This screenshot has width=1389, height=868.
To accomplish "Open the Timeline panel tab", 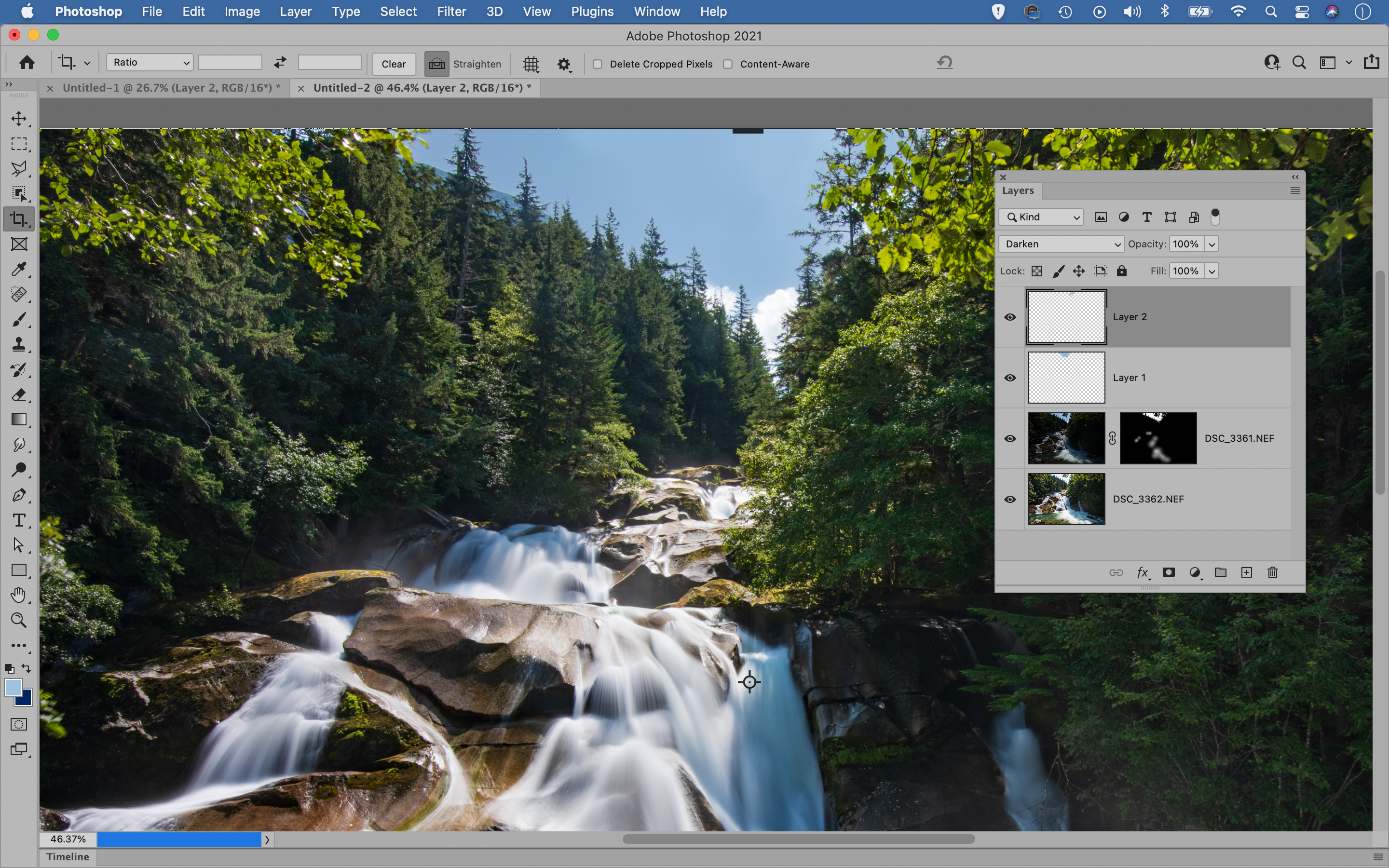I will (x=68, y=857).
